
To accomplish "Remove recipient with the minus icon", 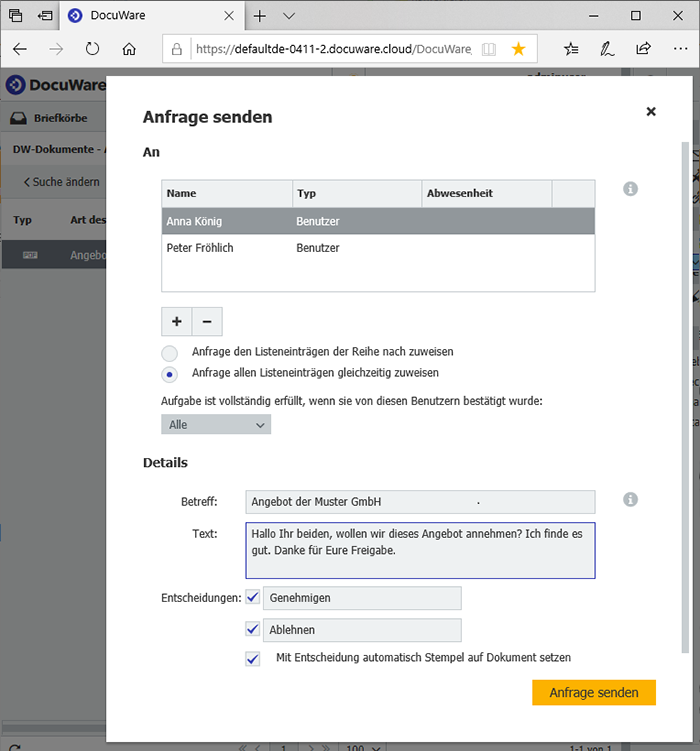I will 207,321.
